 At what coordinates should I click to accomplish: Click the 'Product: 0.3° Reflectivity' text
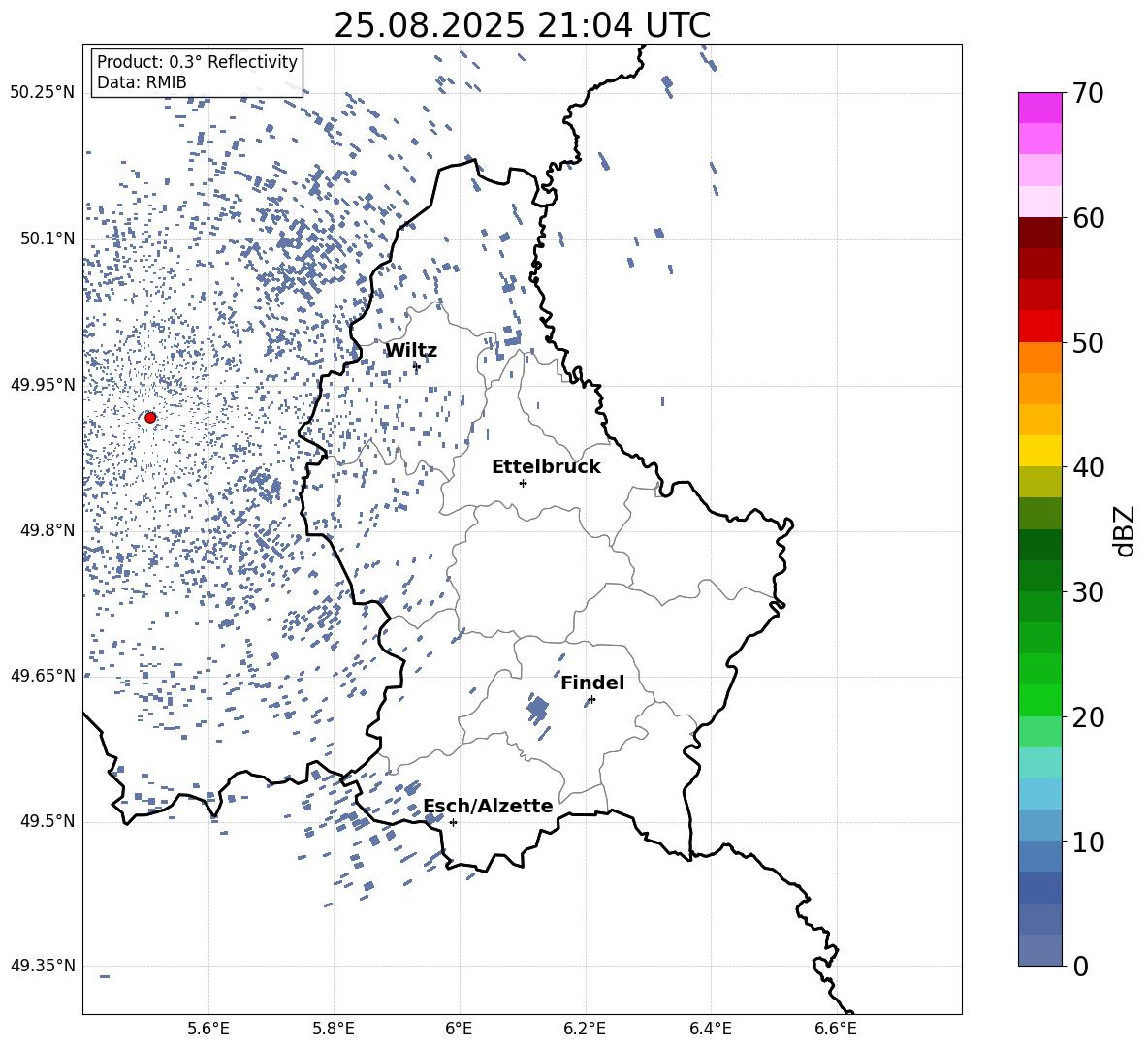coord(197,62)
